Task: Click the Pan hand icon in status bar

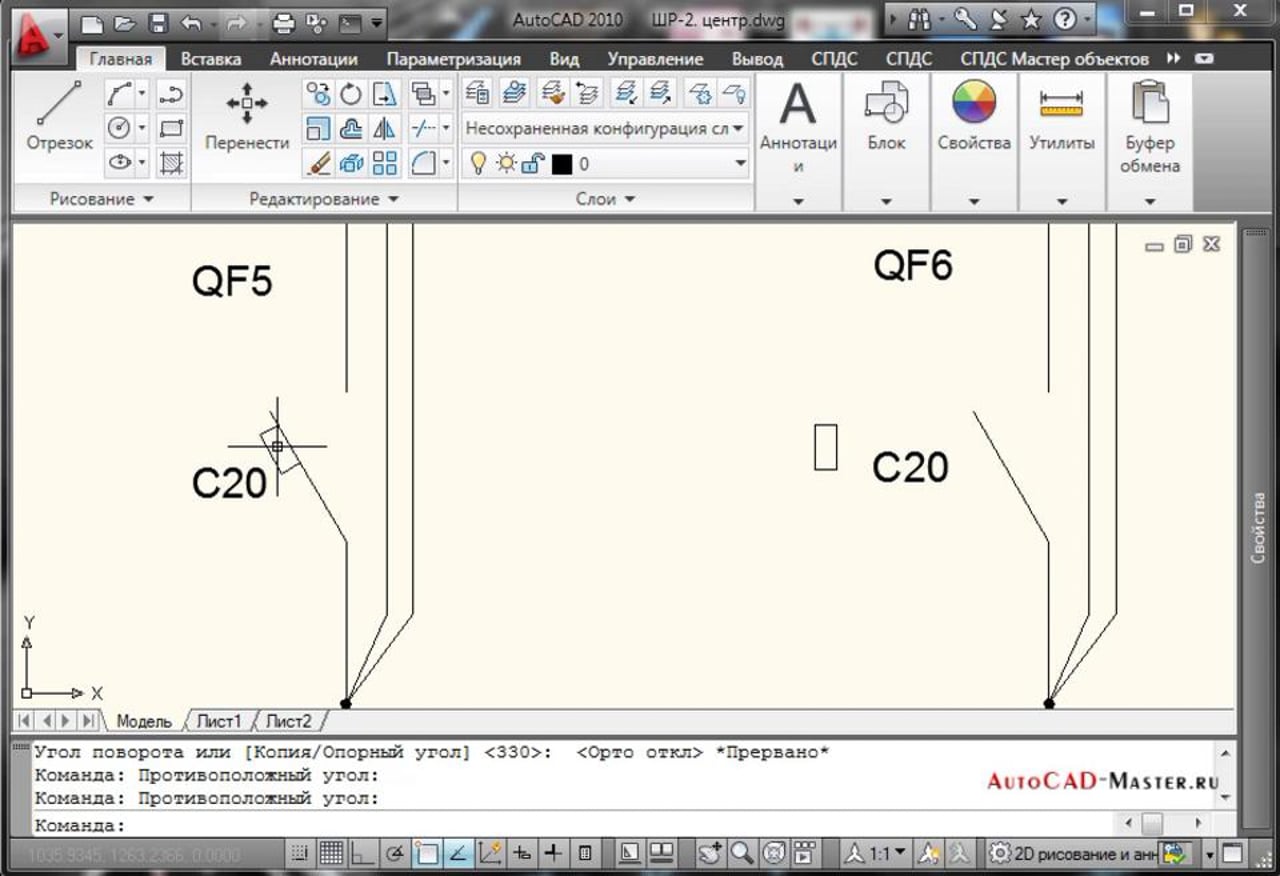Action: point(709,854)
